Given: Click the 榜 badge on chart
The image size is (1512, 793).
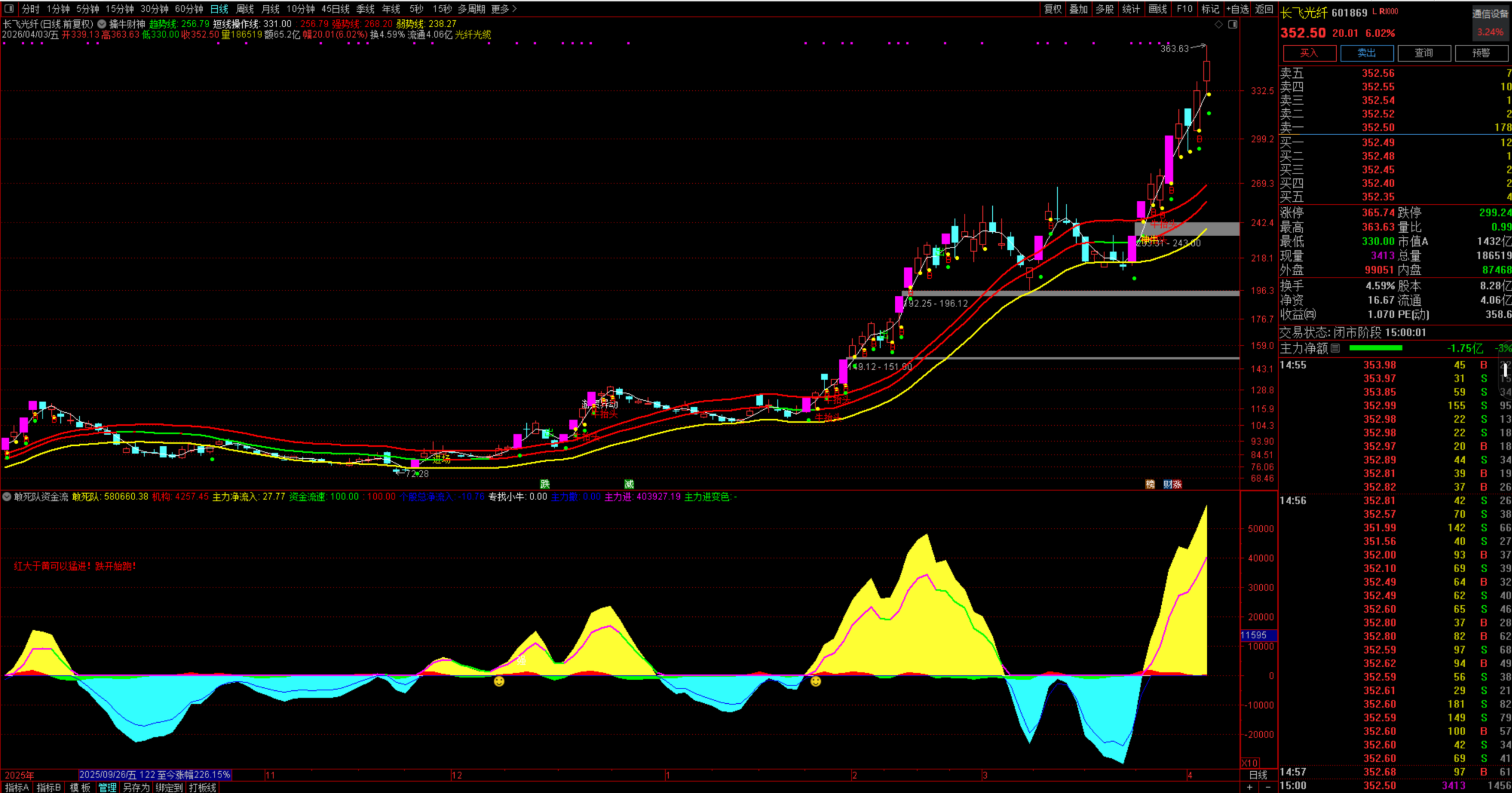Looking at the screenshot, I should click(1150, 484).
